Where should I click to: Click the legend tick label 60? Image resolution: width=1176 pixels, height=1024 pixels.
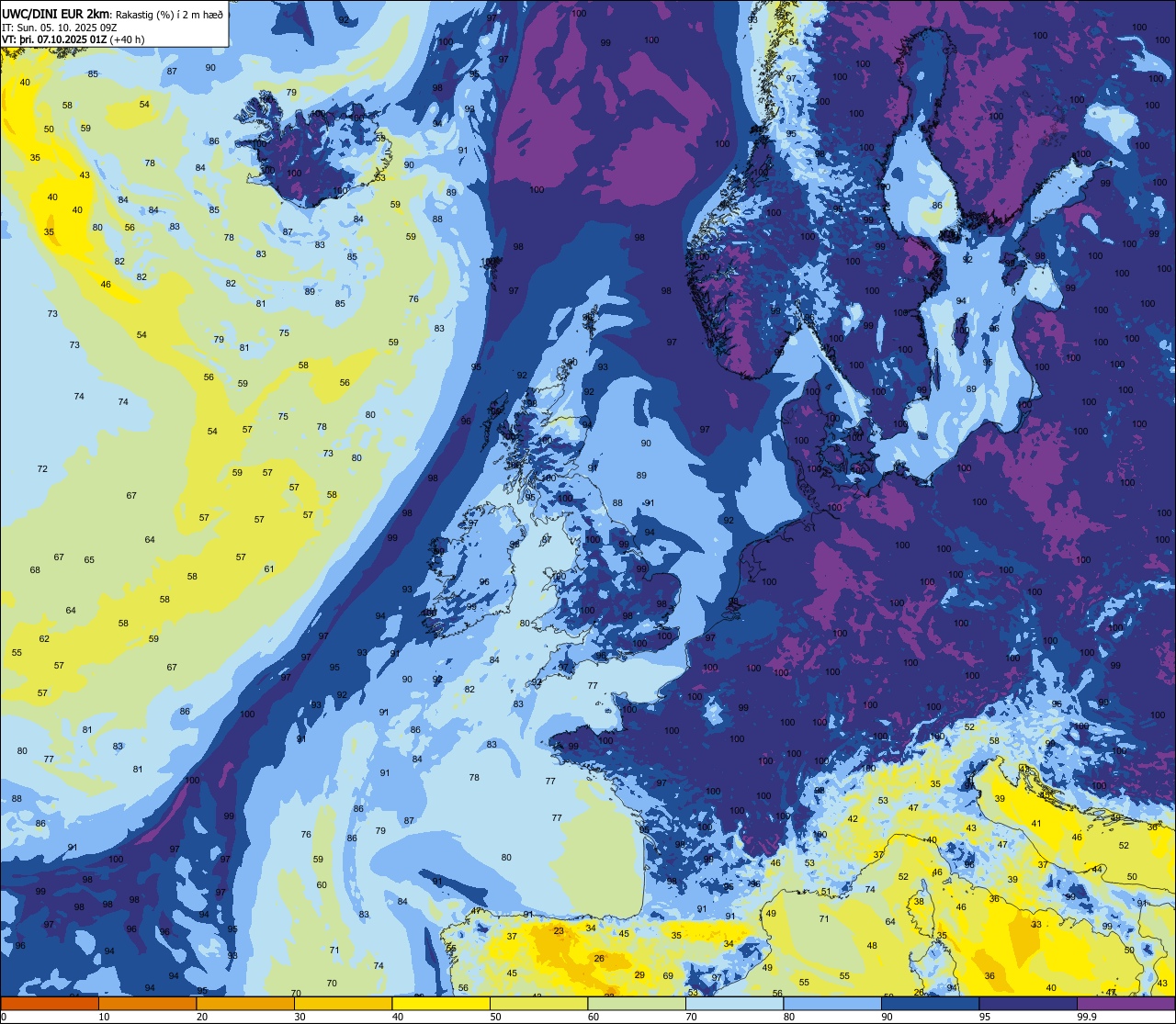pyautogui.click(x=594, y=1017)
